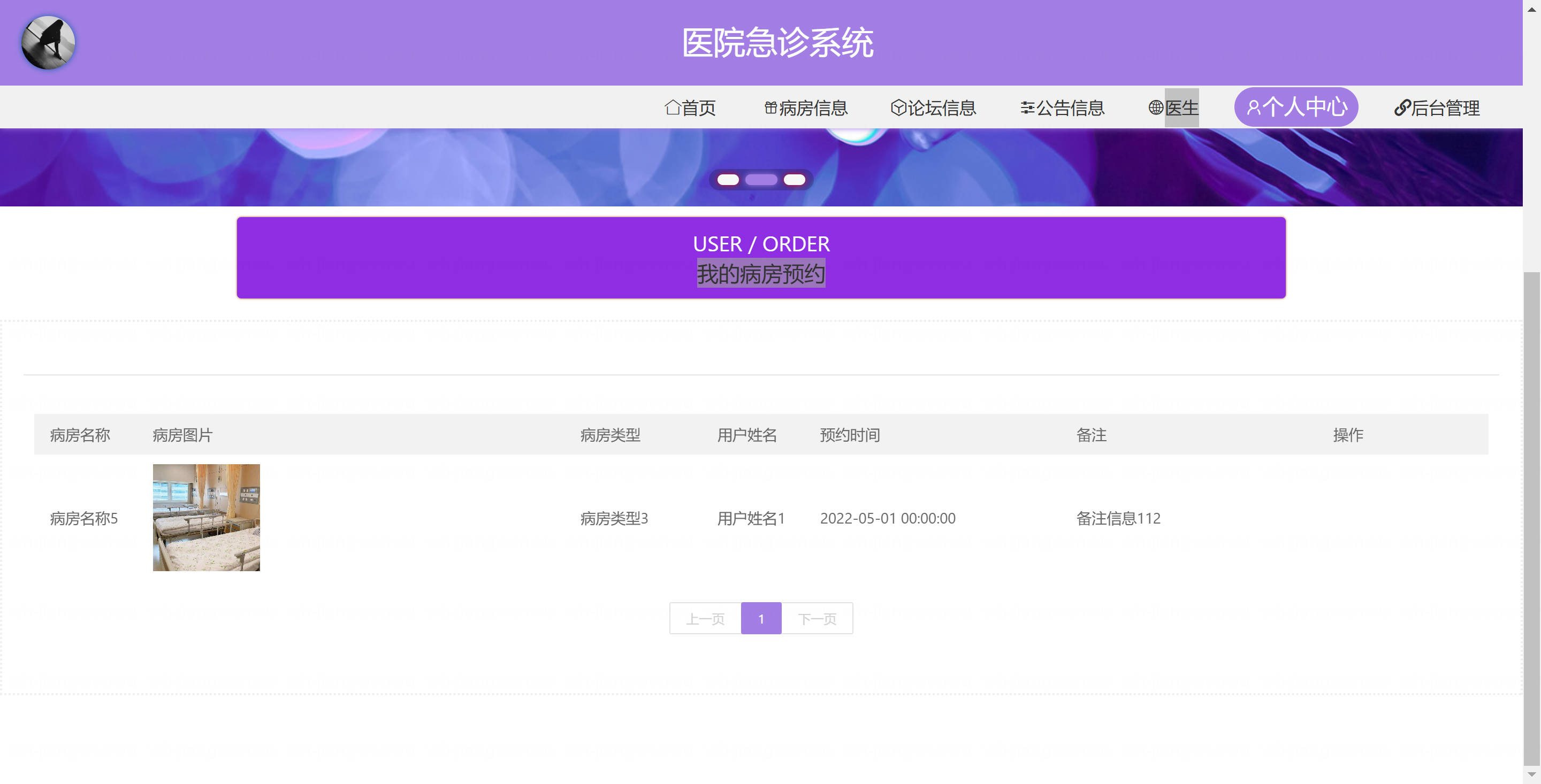Click the 备注信息112 cell

tap(1119, 518)
